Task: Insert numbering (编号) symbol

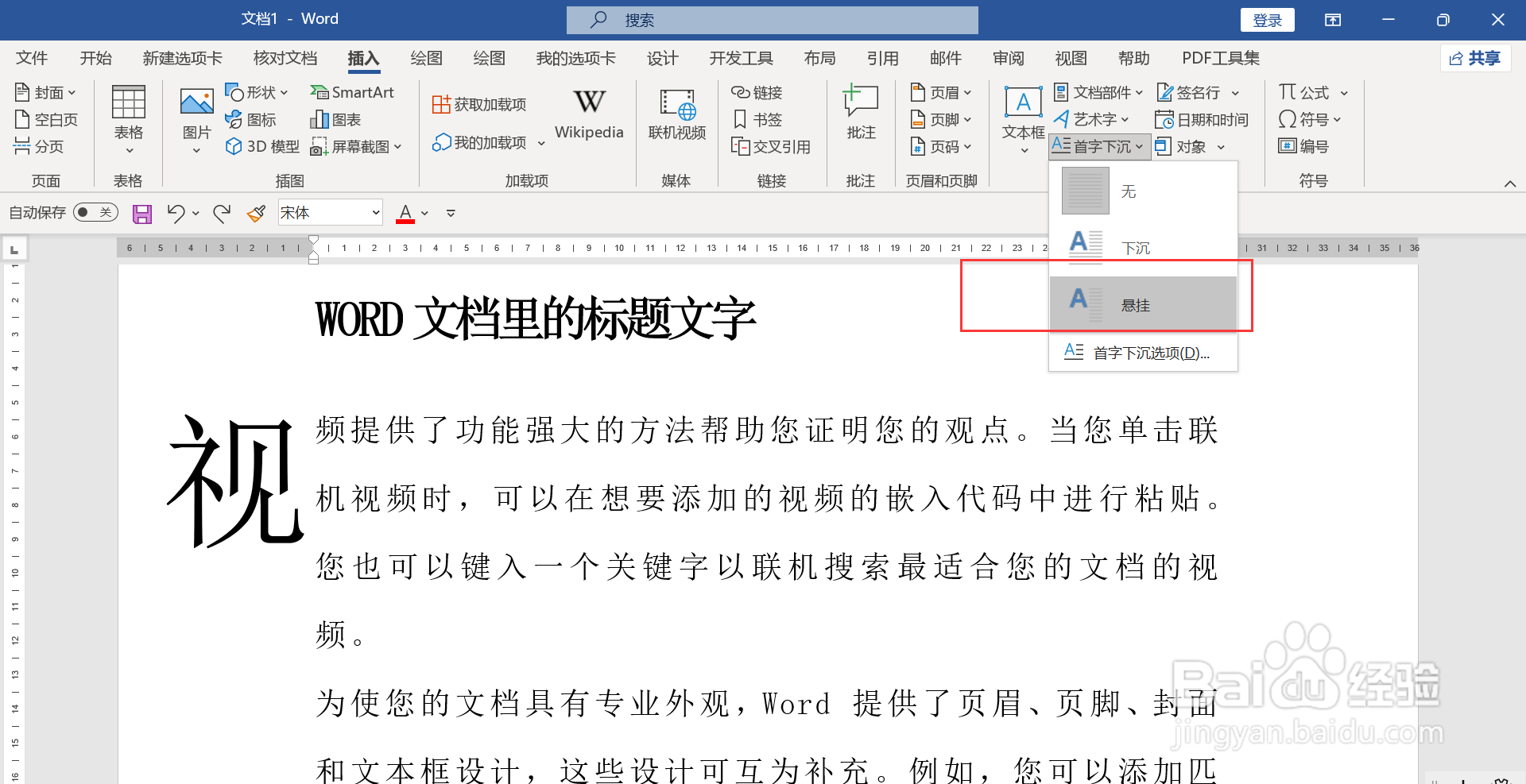Action: [1303, 146]
